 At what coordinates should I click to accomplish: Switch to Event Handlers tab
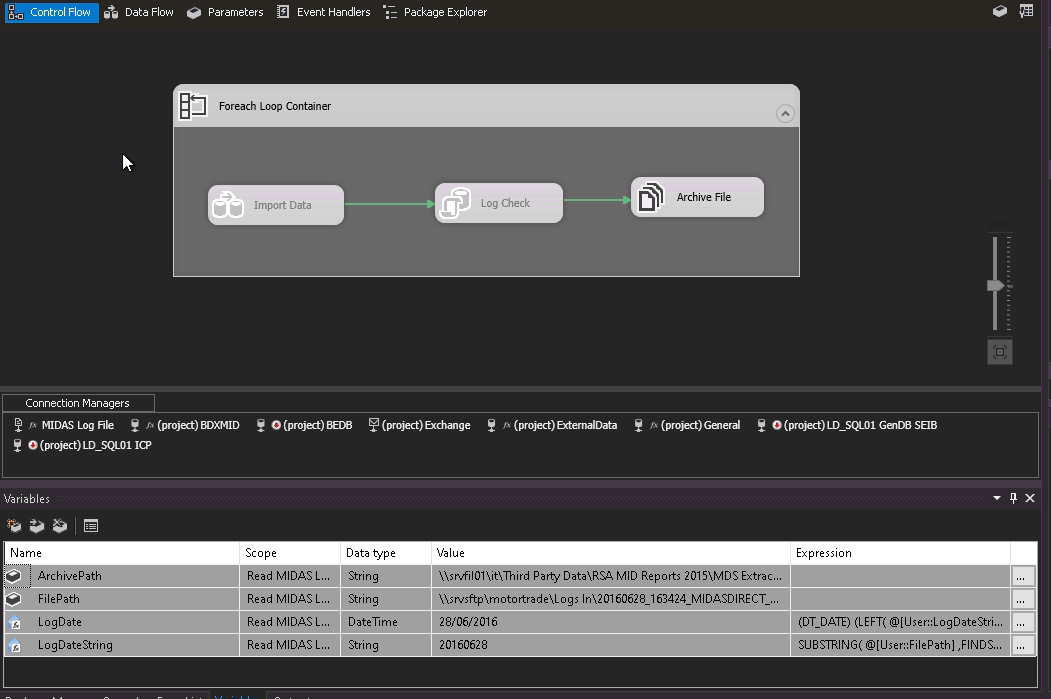point(323,12)
